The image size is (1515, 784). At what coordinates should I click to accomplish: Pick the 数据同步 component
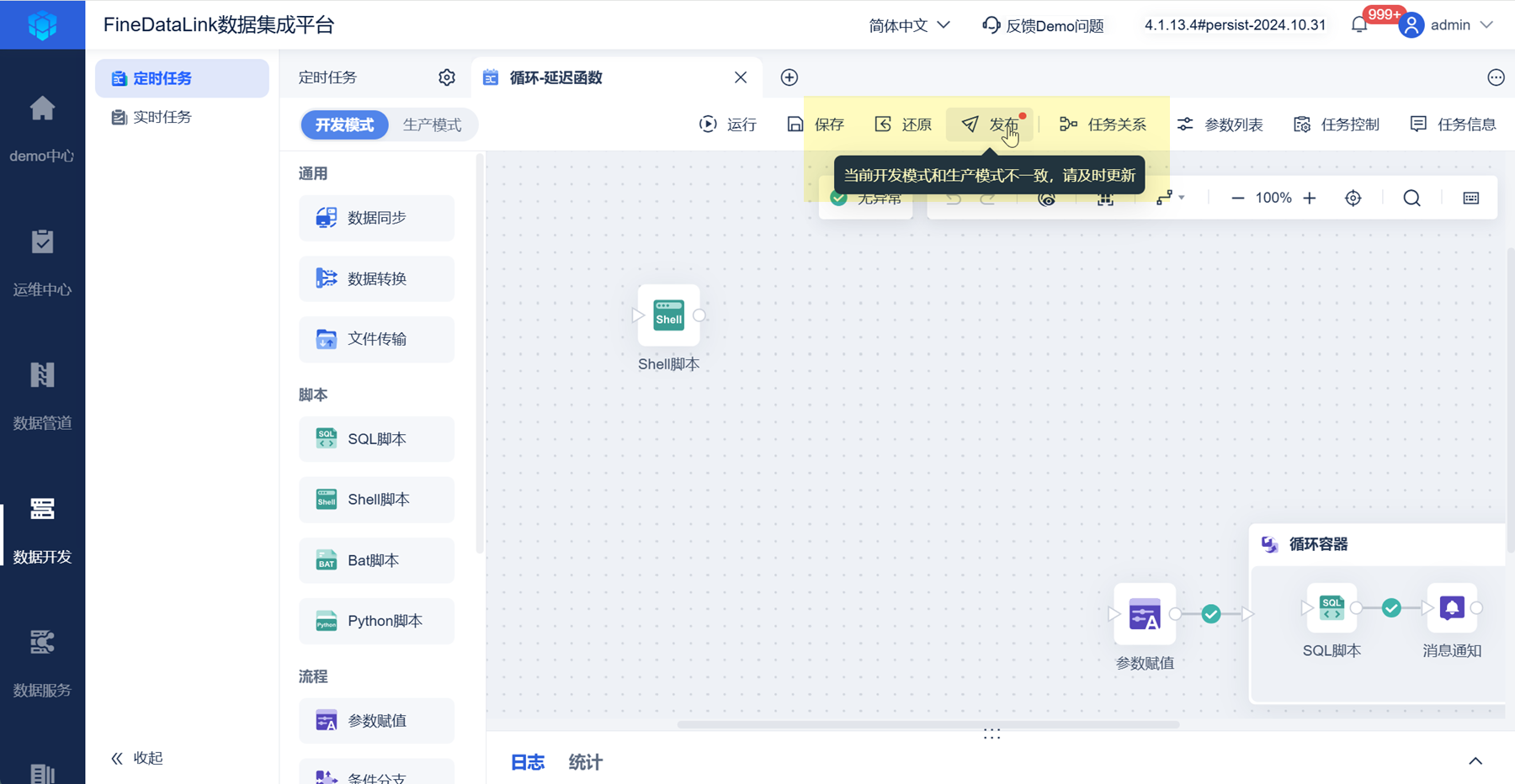pos(376,218)
